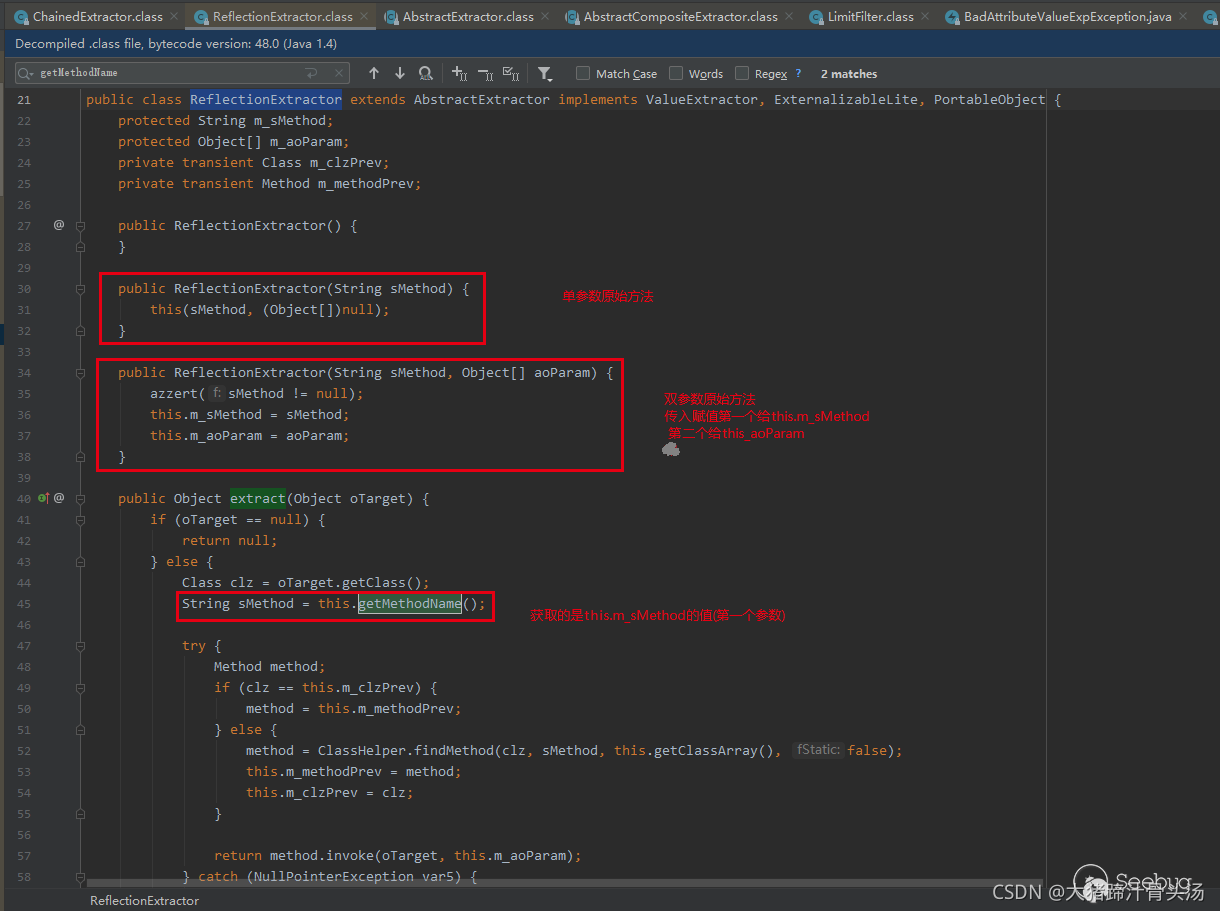Click Add Selection for Next Occurrence icon
This screenshot has height=911, width=1220.
point(460,74)
